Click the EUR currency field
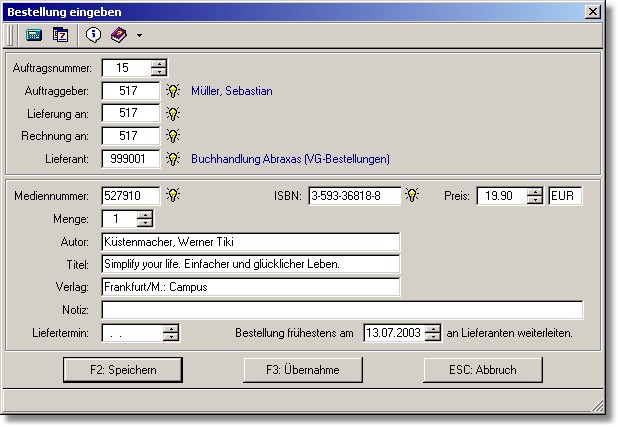 [x=565, y=196]
